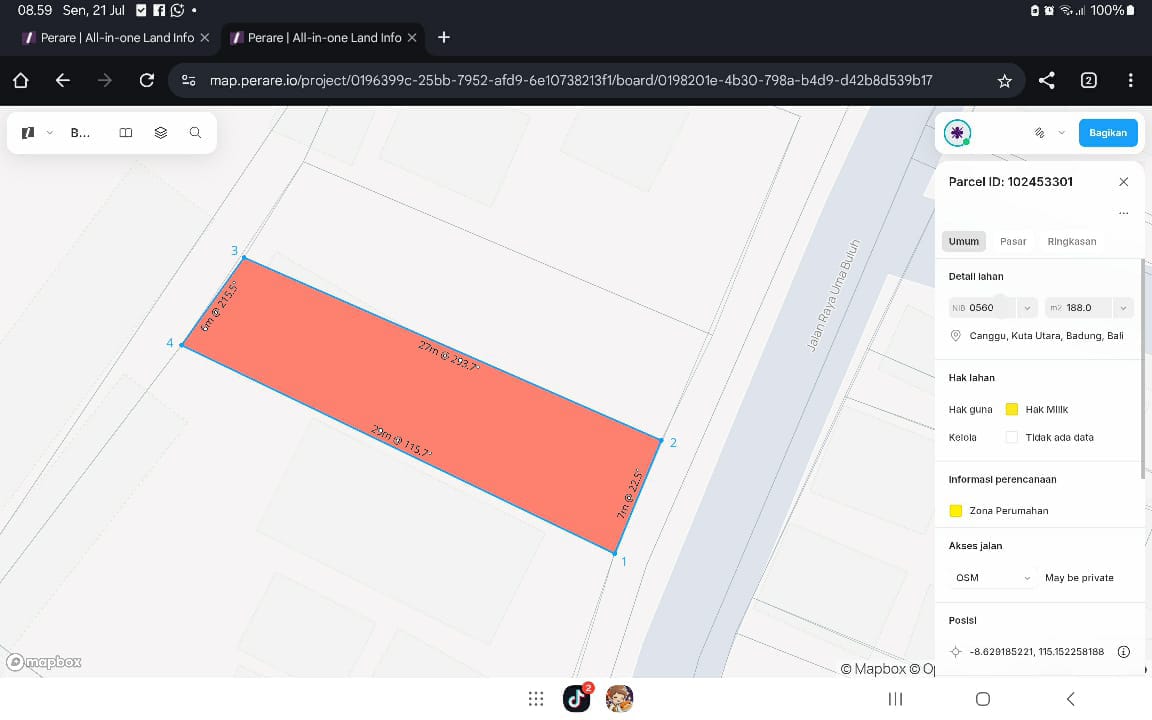Expand the NIB 0560 dropdown
The image size is (1152, 720).
(x=1027, y=308)
